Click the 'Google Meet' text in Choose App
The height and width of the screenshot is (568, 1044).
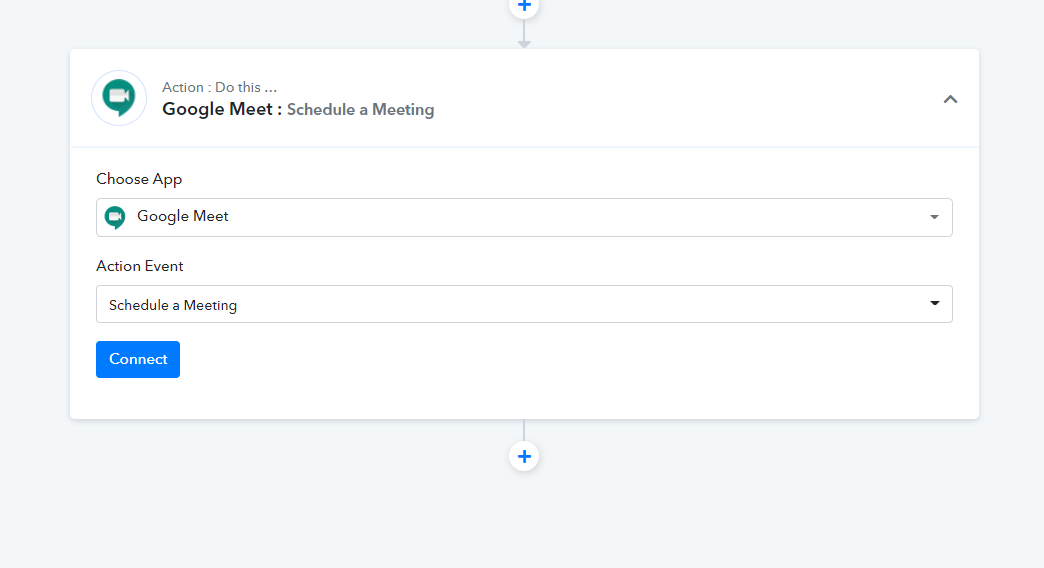(x=182, y=216)
